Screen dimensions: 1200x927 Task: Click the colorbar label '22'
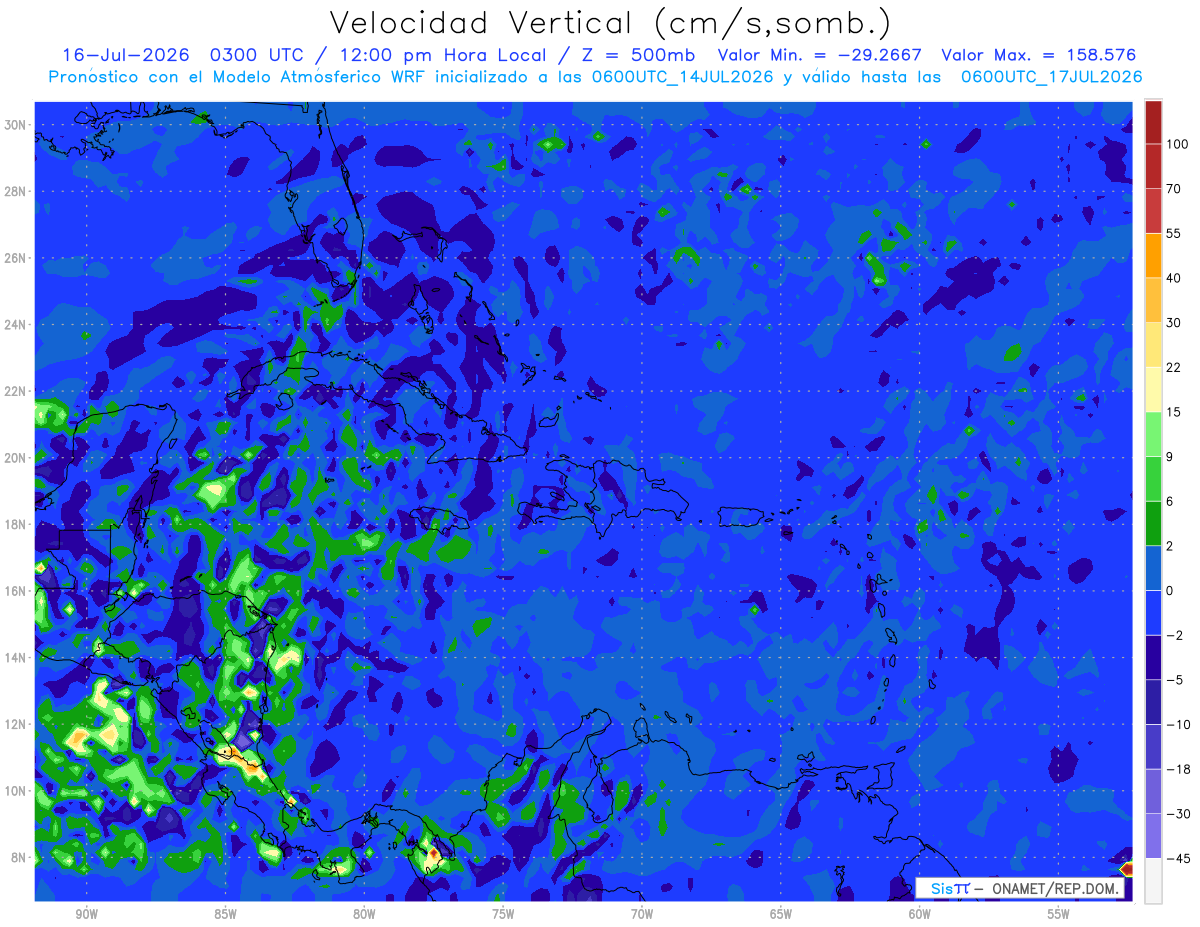(1173, 367)
